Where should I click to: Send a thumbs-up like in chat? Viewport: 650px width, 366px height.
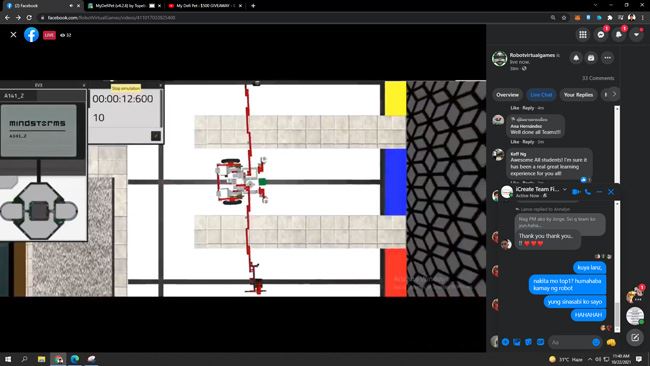(611, 342)
